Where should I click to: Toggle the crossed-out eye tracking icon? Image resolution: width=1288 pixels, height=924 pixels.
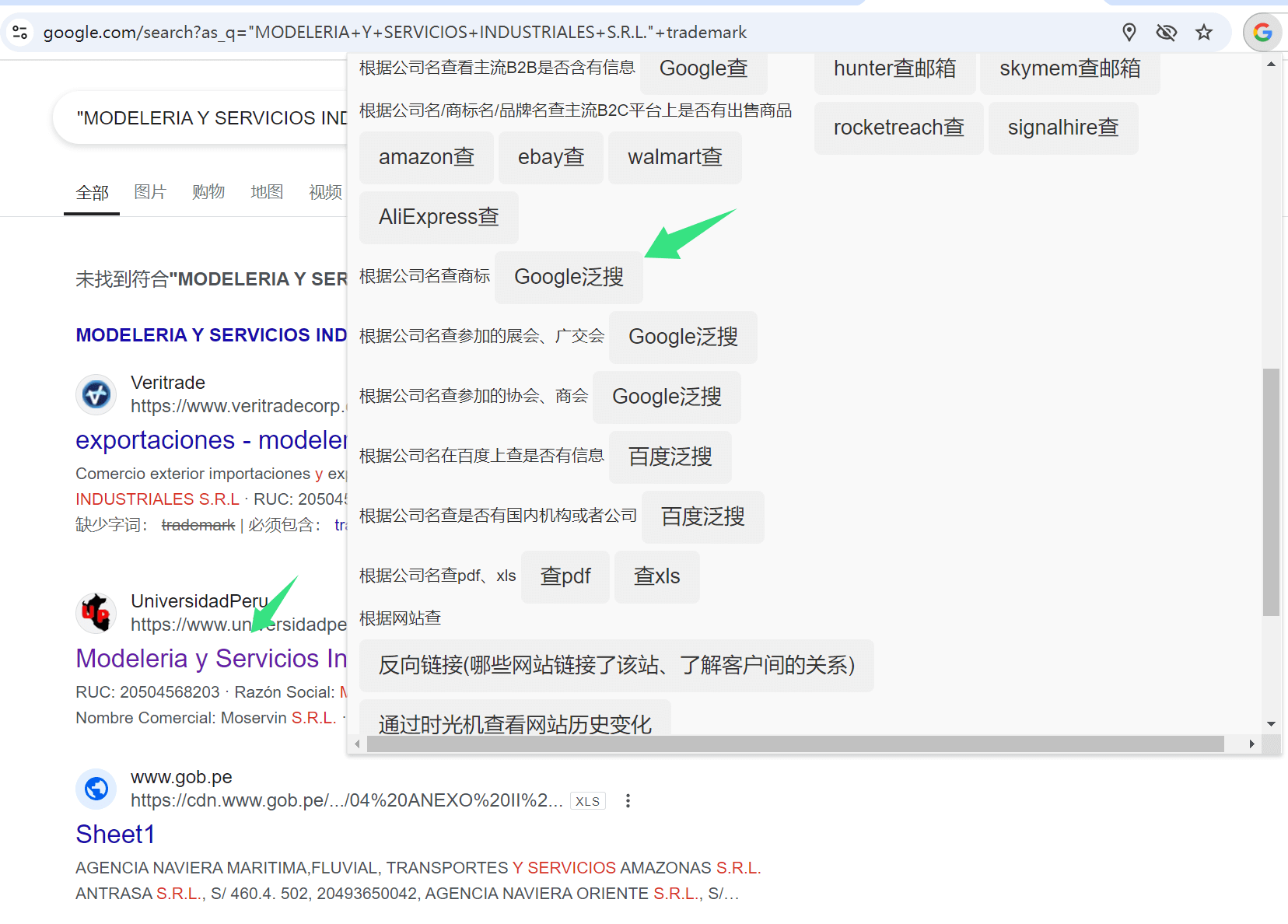1167,32
